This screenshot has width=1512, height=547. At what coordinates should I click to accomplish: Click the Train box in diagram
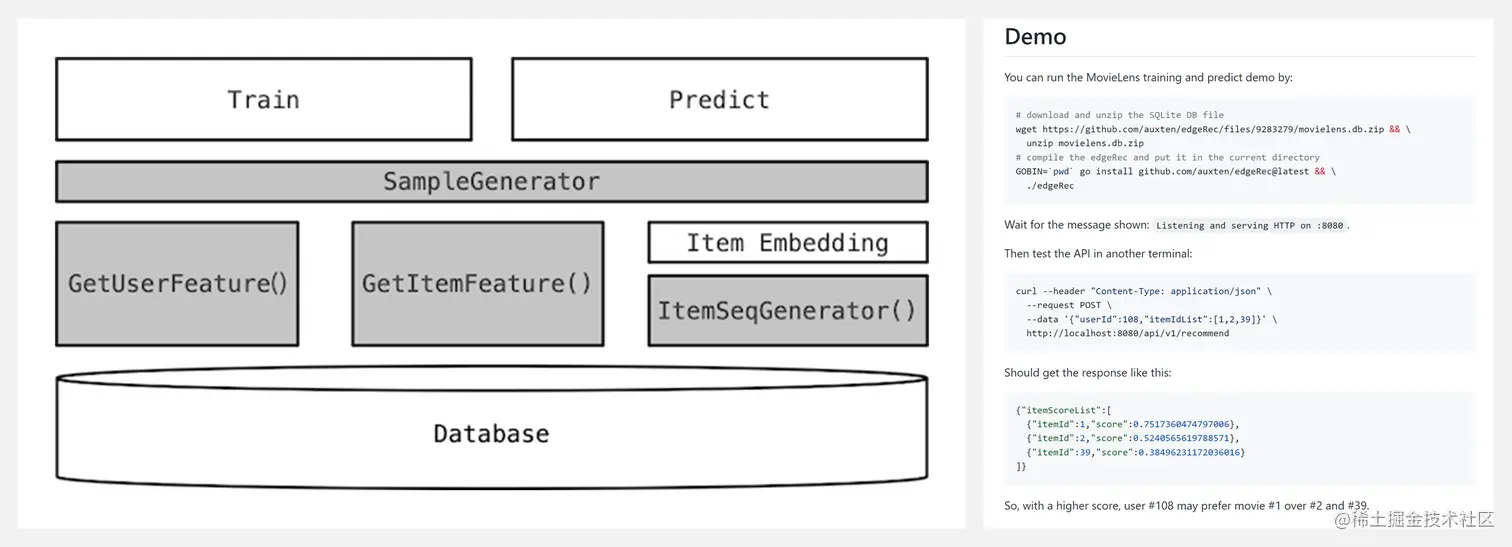pos(263,99)
